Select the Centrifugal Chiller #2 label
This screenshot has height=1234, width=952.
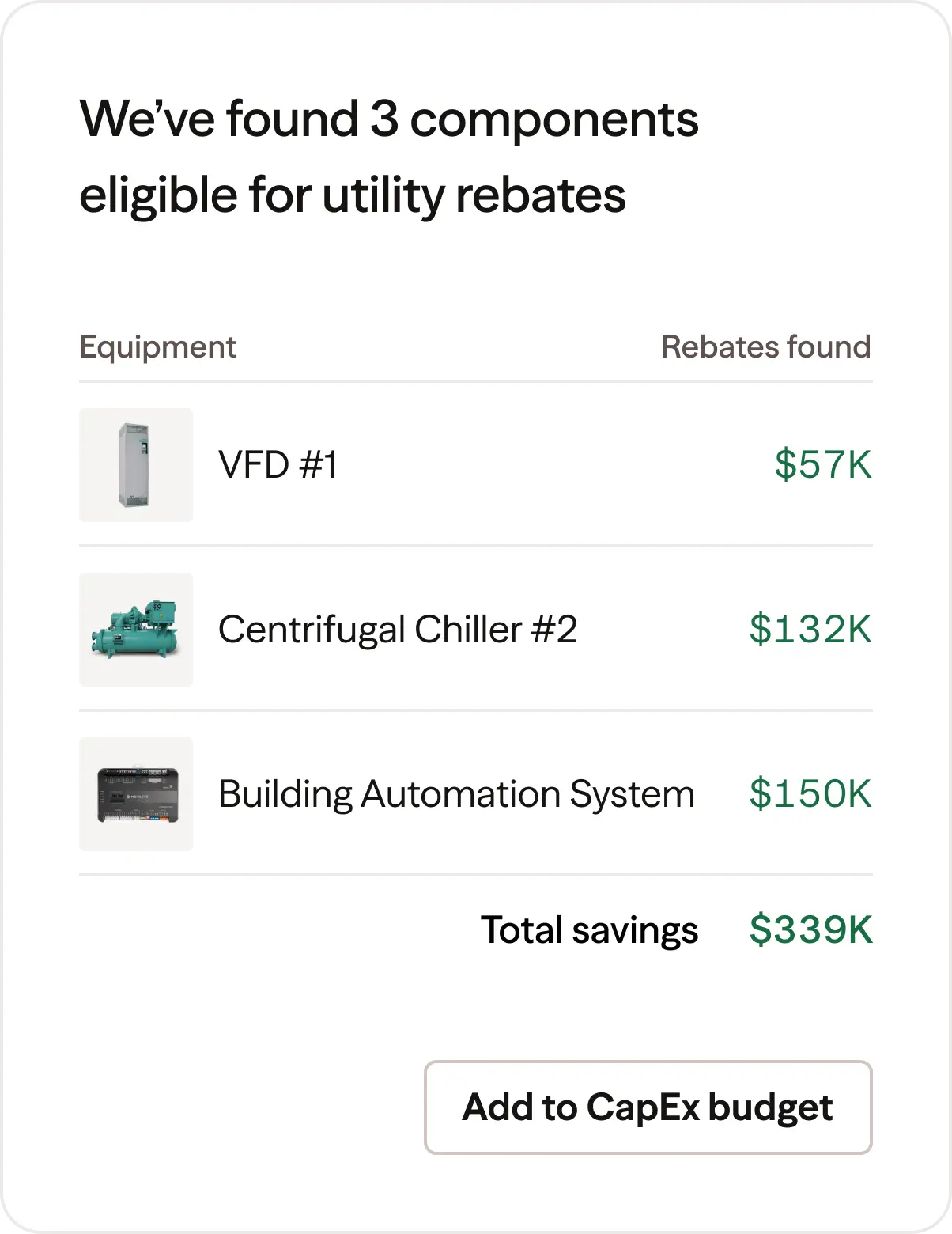coord(398,630)
